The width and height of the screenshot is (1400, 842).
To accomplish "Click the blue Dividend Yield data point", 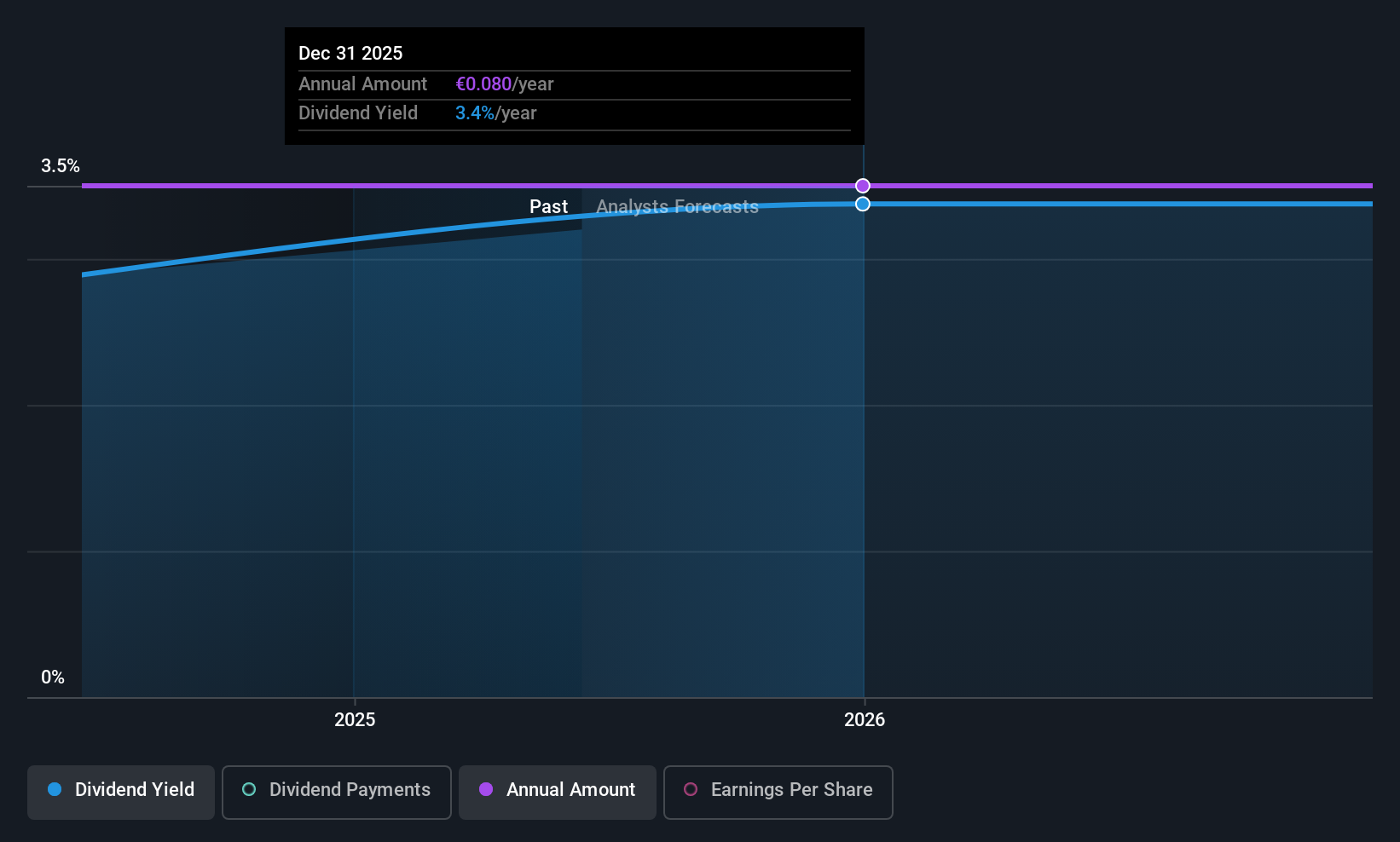I will point(863,204).
